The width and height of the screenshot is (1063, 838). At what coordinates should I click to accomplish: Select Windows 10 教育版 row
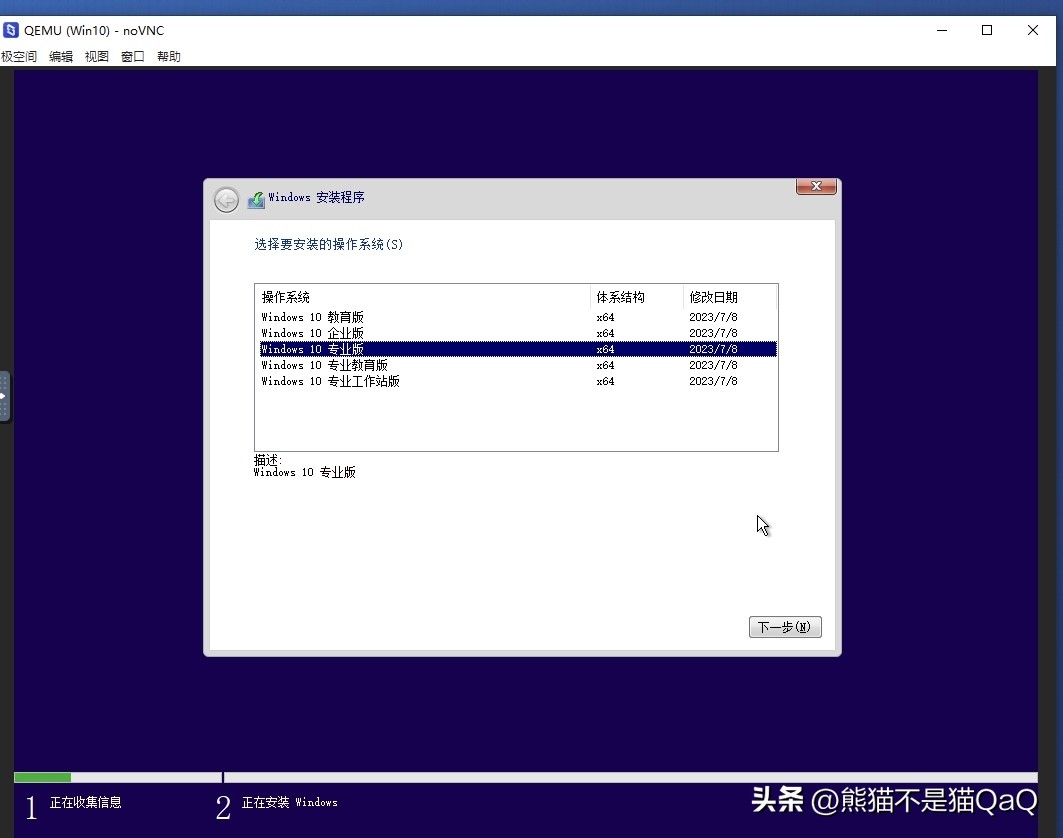point(519,317)
